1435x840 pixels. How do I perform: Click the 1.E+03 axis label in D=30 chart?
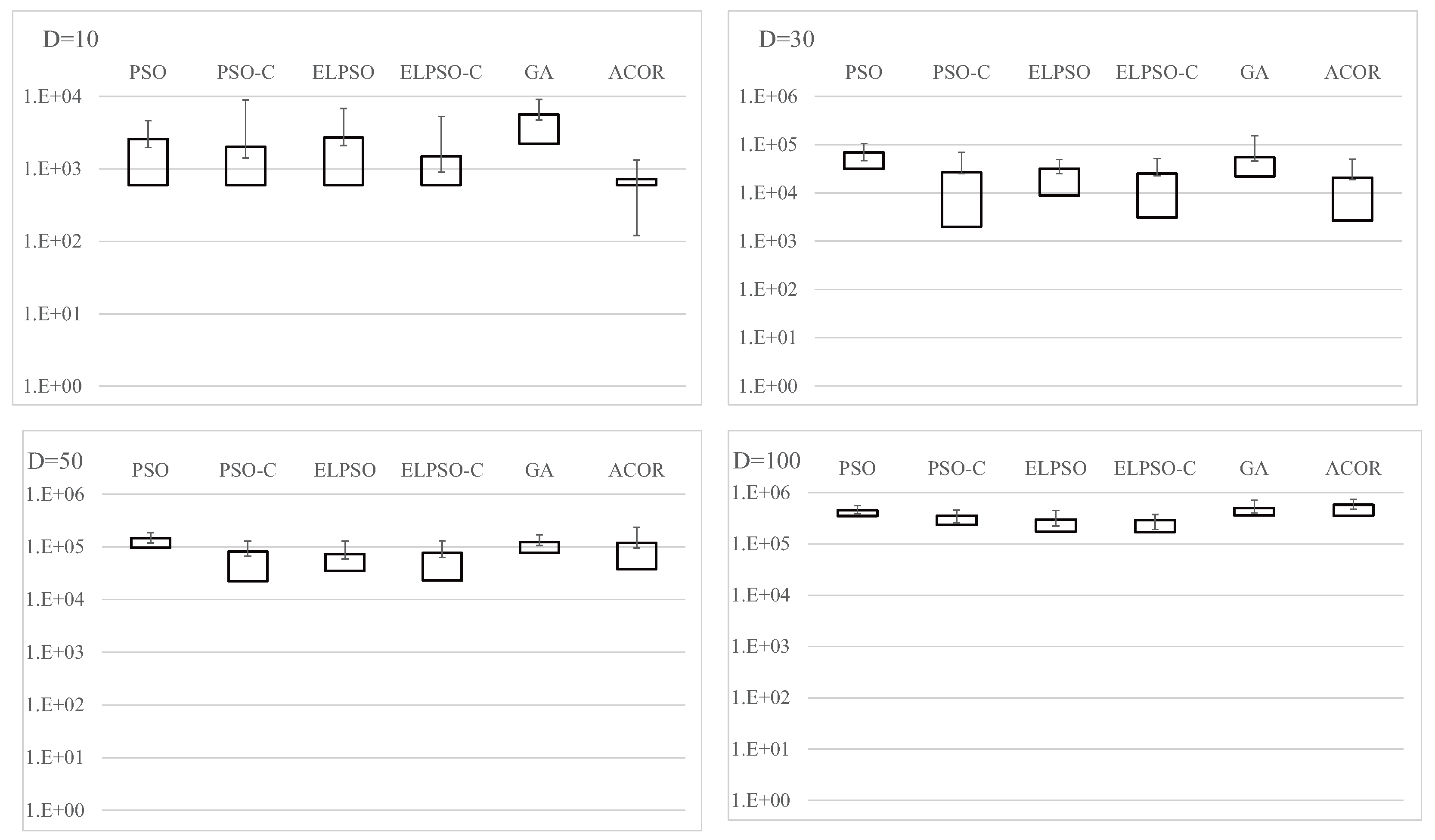pyautogui.click(x=768, y=242)
